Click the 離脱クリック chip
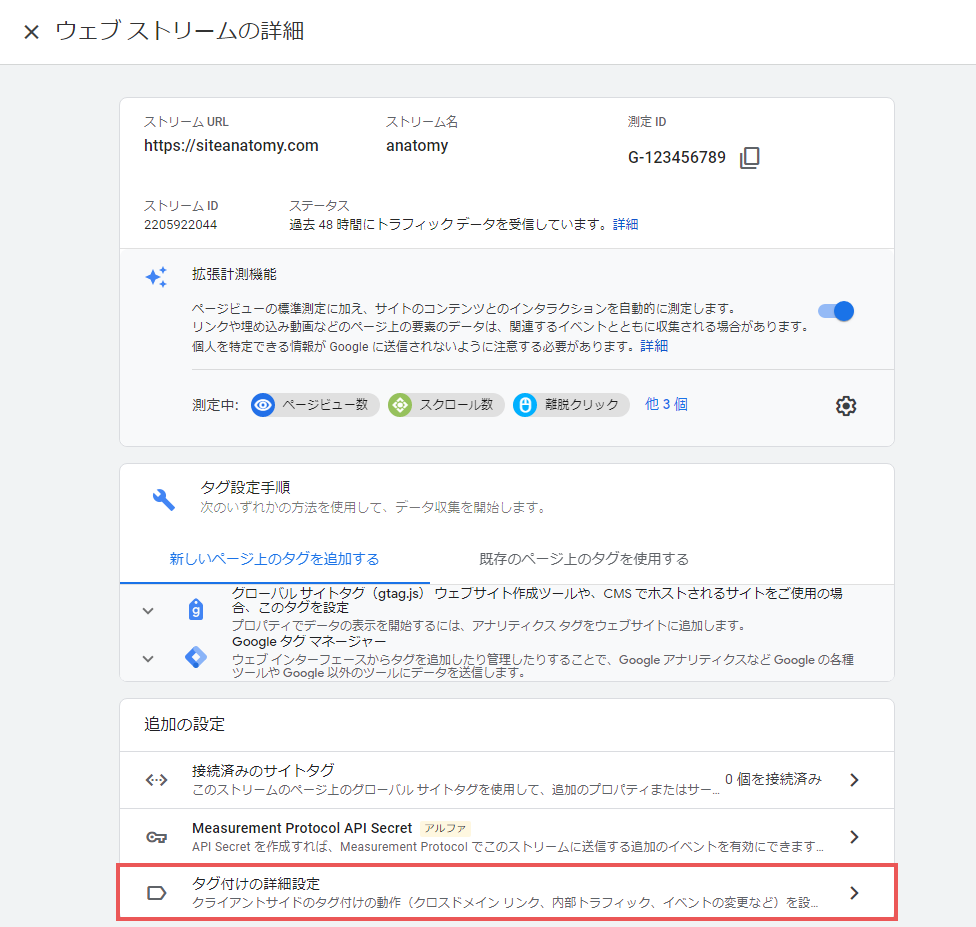The image size is (976, 927). 571,405
